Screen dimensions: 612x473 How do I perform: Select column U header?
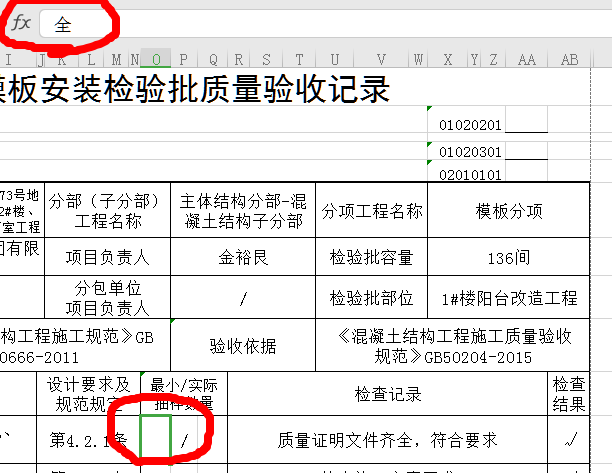point(334,60)
